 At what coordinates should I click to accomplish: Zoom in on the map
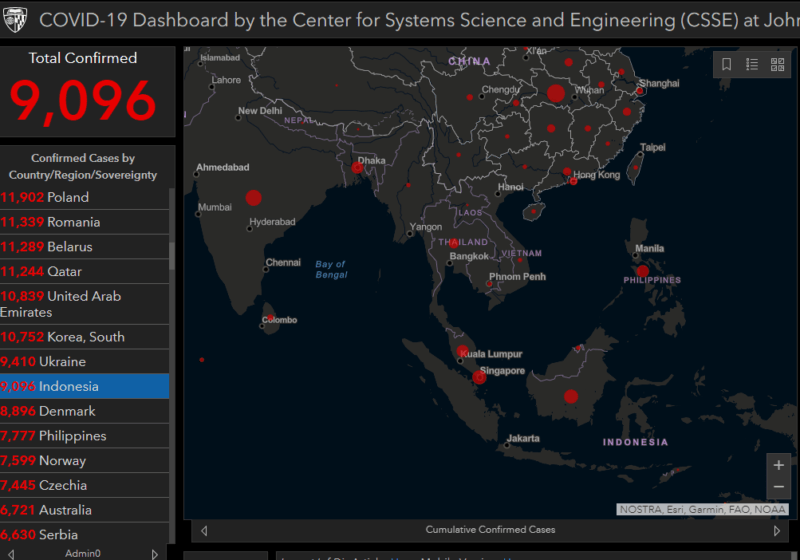click(778, 465)
